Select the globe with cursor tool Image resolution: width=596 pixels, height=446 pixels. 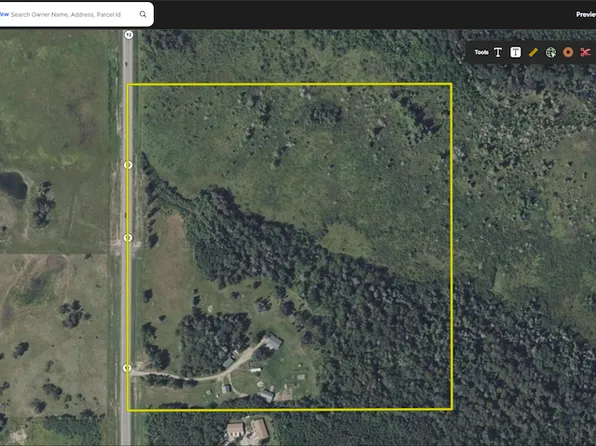(551, 52)
